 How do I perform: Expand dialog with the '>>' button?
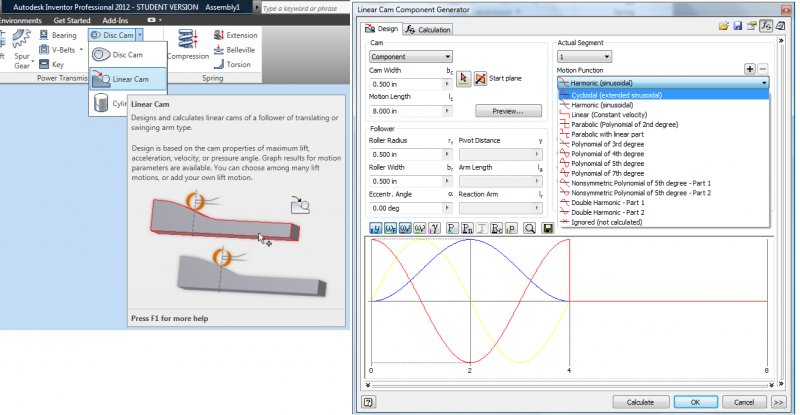(778, 402)
